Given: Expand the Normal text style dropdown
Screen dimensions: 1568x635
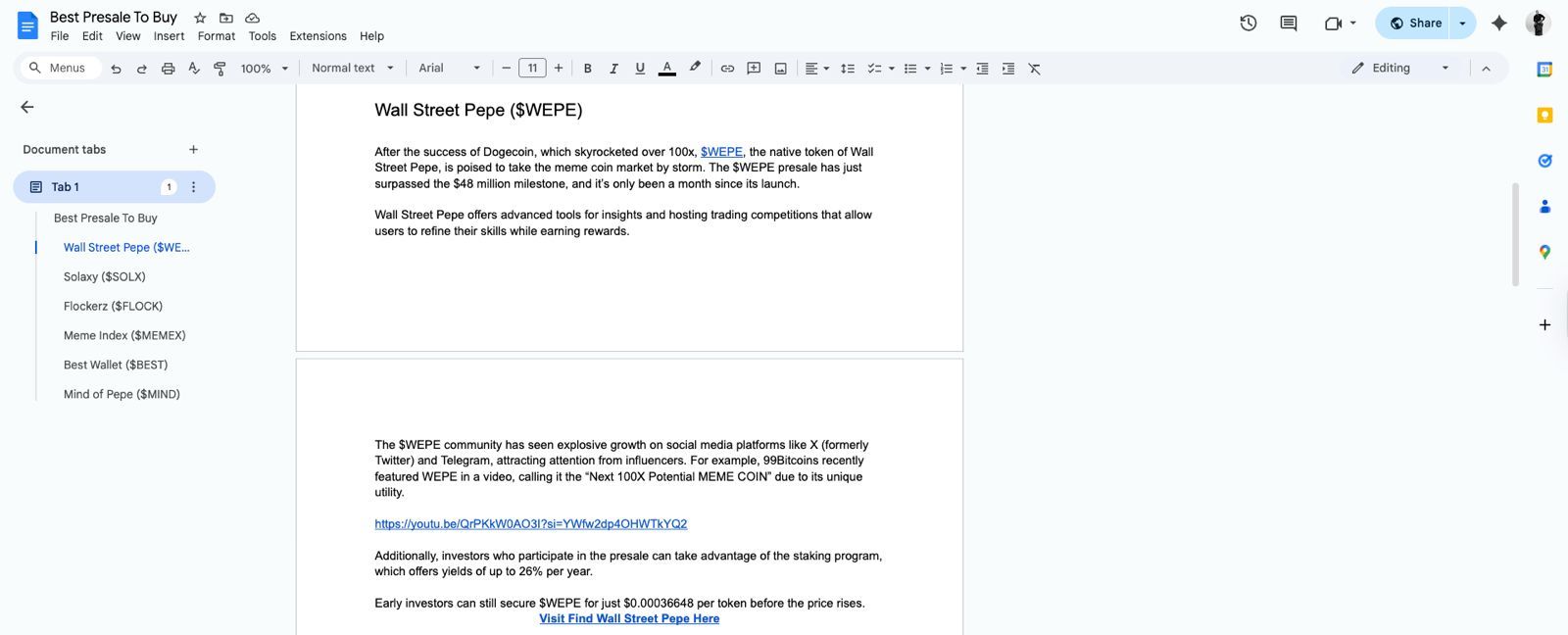Looking at the screenshot, I should [x=352, y=69].
